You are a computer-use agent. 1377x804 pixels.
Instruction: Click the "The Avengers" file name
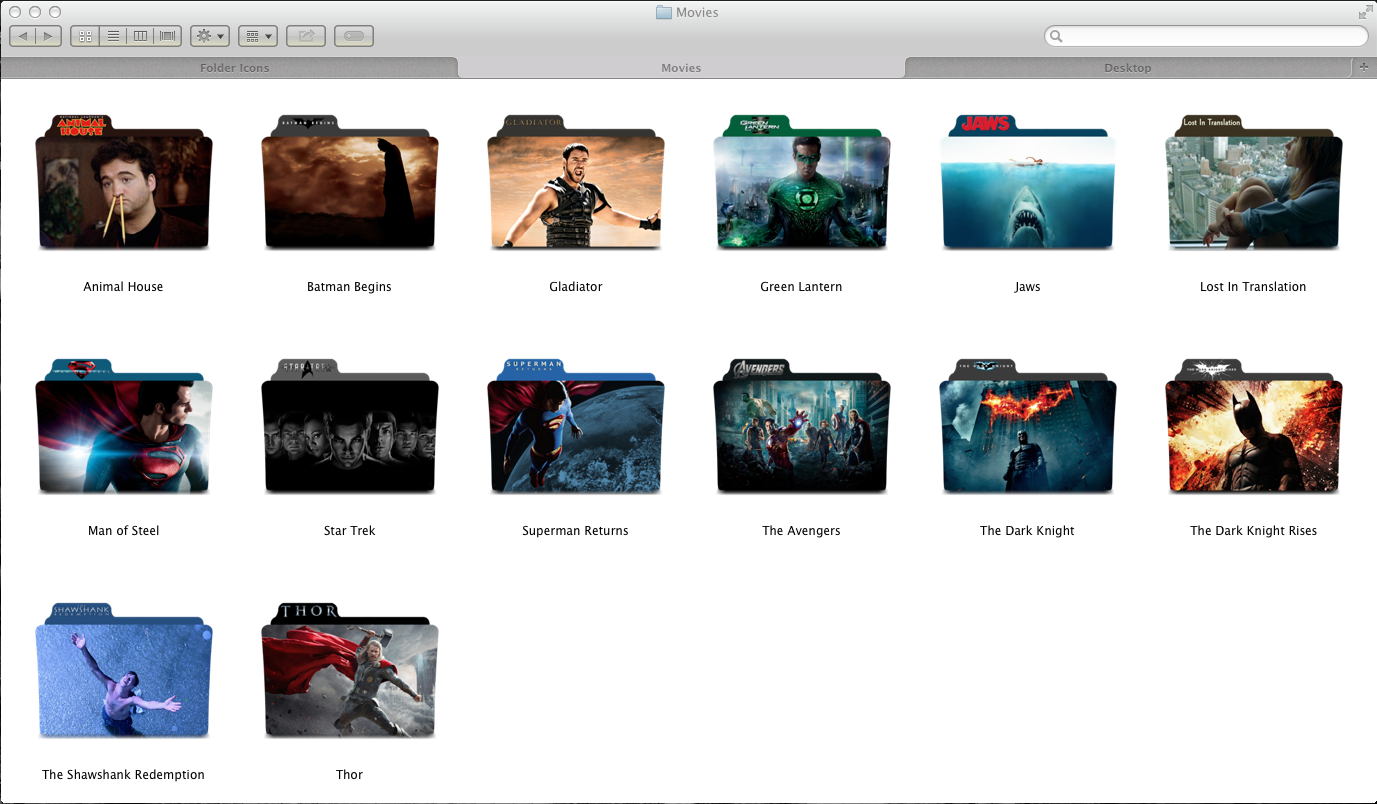801,531
